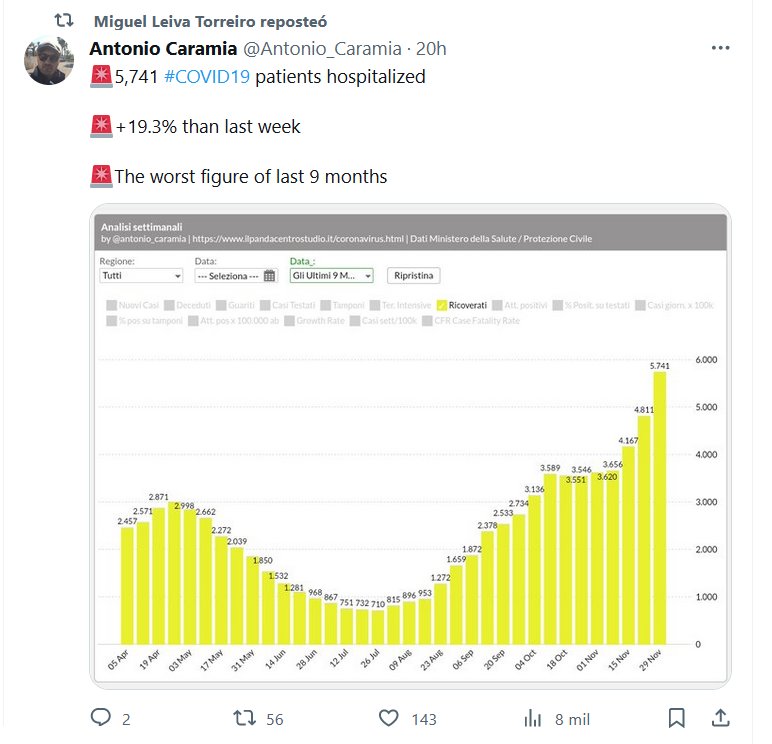Click the share upload icon
Image resolution: width=772 pixels, height=744 pixels.
719,718
